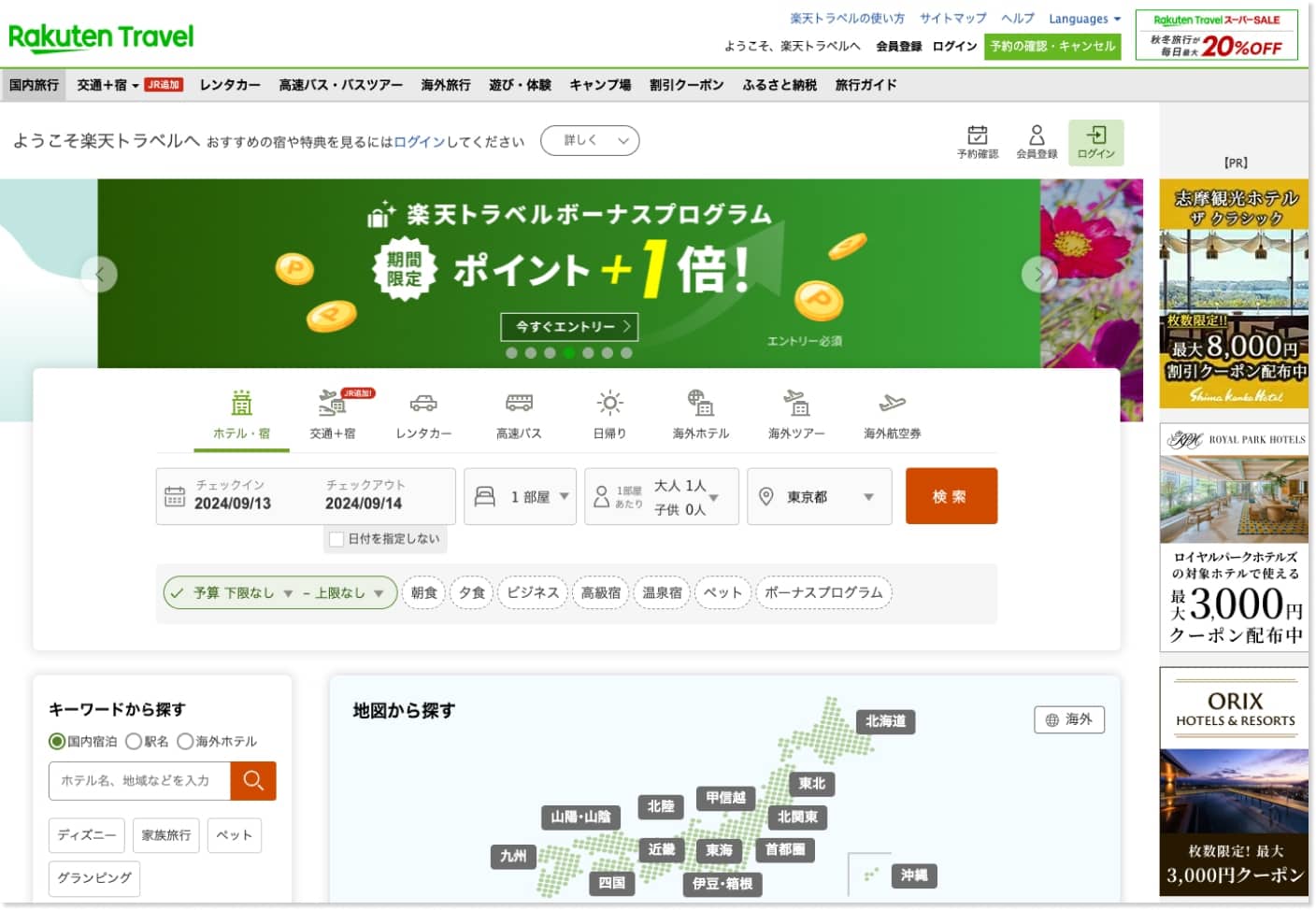The height and width of the screenshot is (910, 1316).
Task: Check 日付を指定しない checkbox
Action: pos(336,539)
